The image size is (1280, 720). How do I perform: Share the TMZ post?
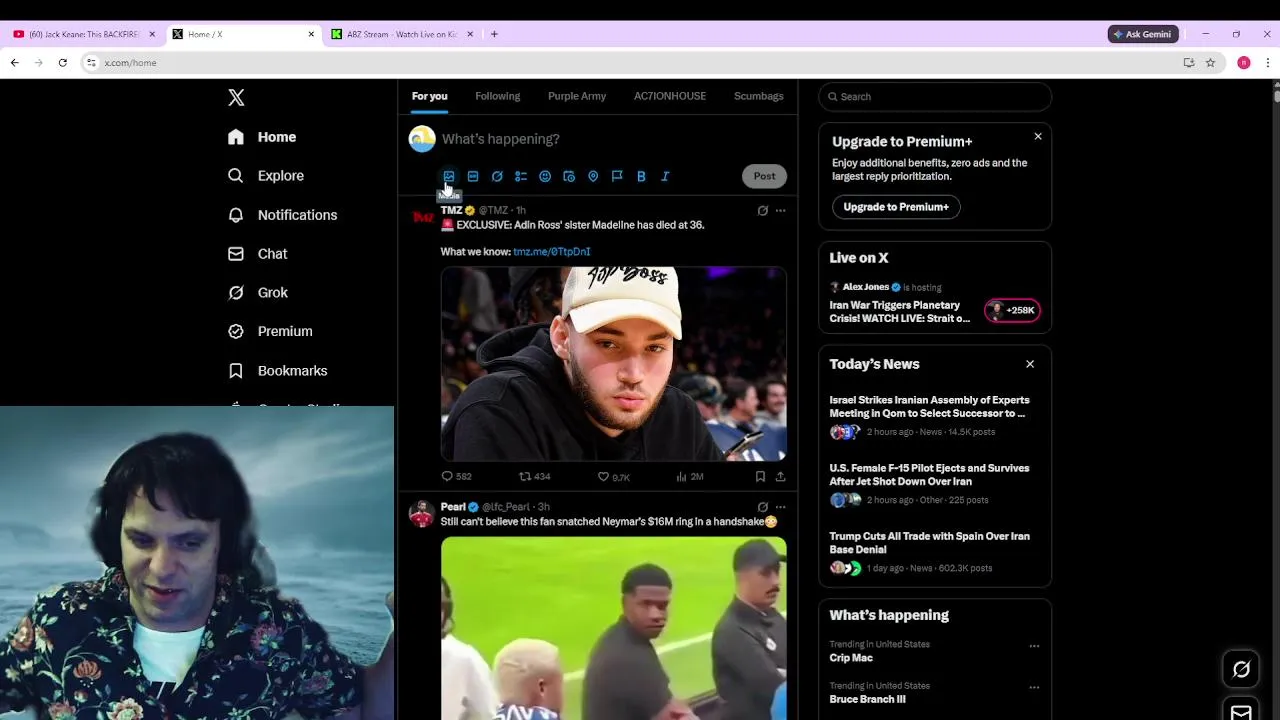tap(780, 477)
